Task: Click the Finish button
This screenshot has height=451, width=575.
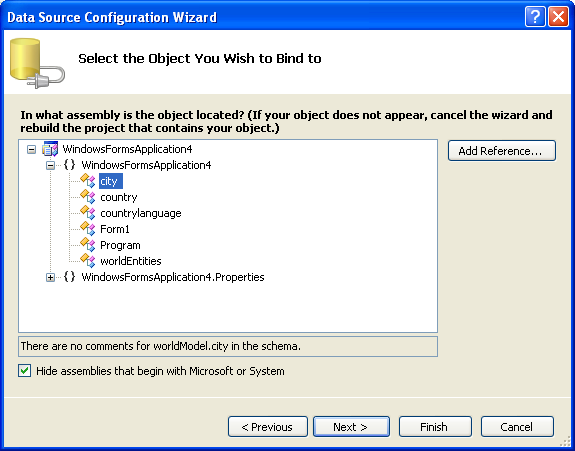Action: (x=435, y=427)
